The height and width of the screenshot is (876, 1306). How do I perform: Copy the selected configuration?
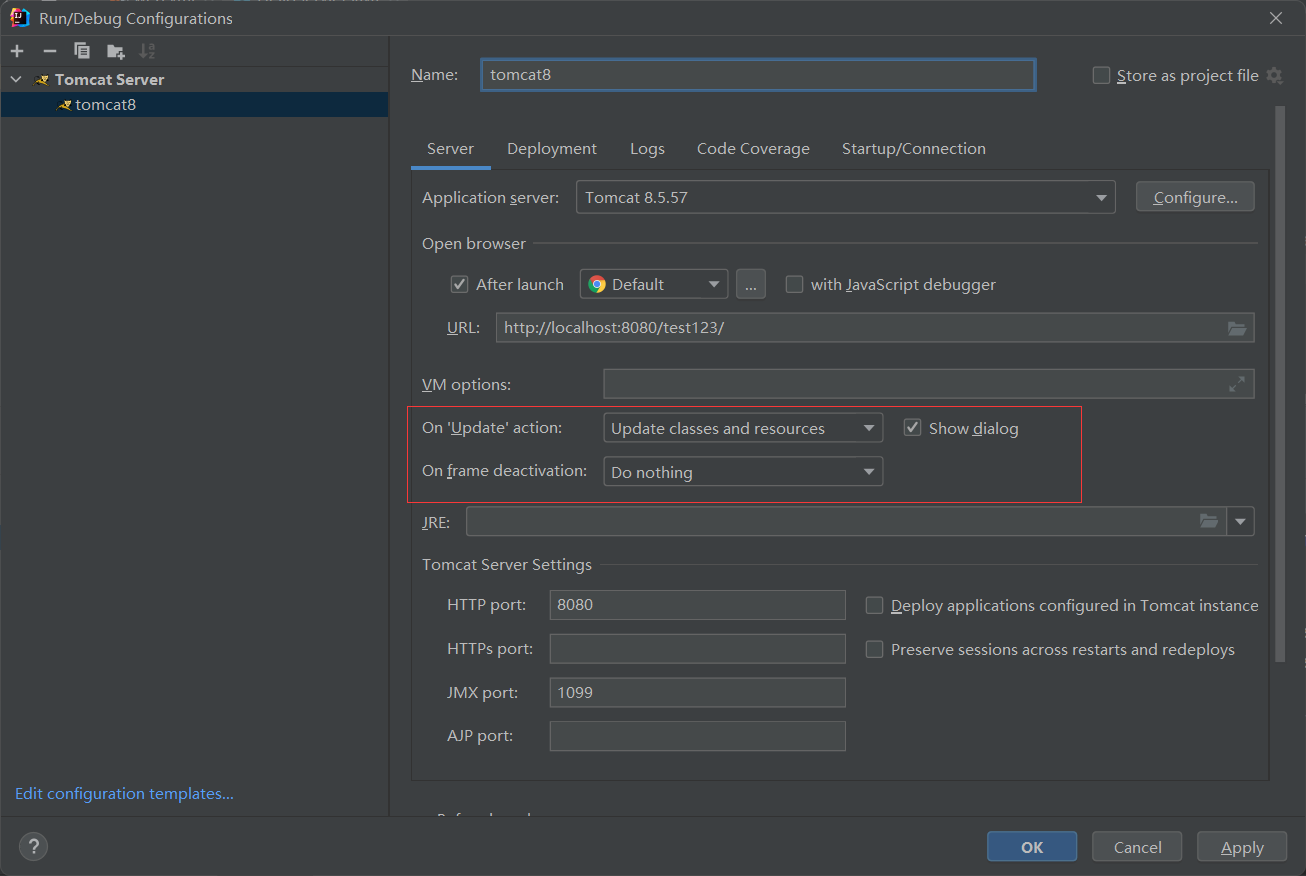point(82,51)
